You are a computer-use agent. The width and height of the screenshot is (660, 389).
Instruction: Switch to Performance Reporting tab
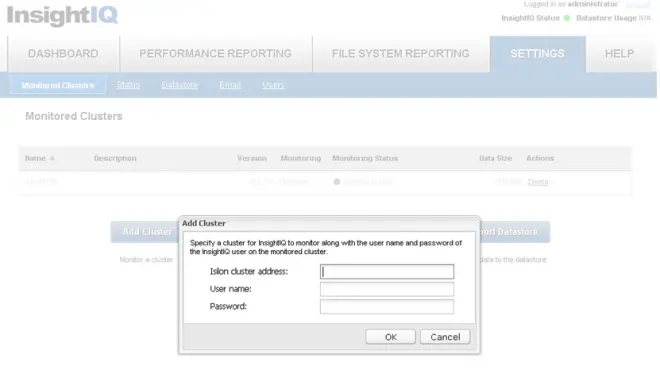point(216,54)
